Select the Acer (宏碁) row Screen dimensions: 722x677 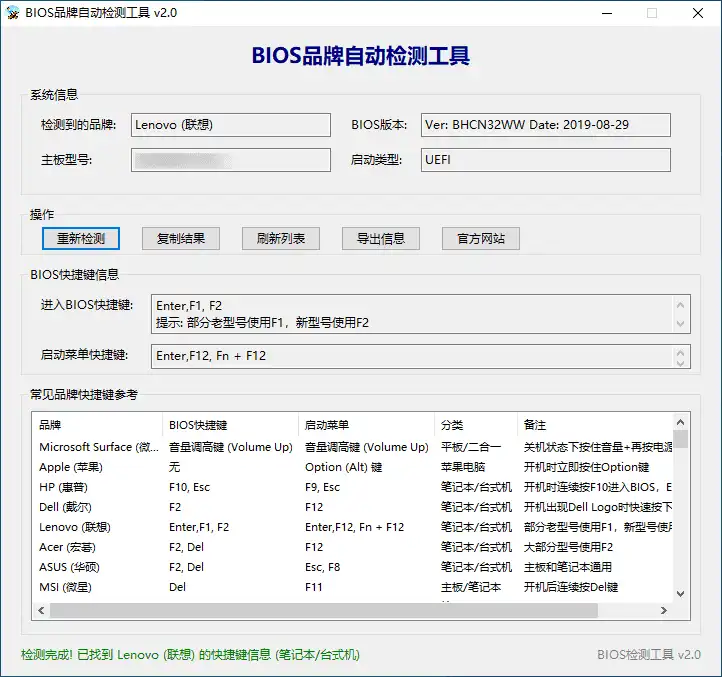pos(352,547)
